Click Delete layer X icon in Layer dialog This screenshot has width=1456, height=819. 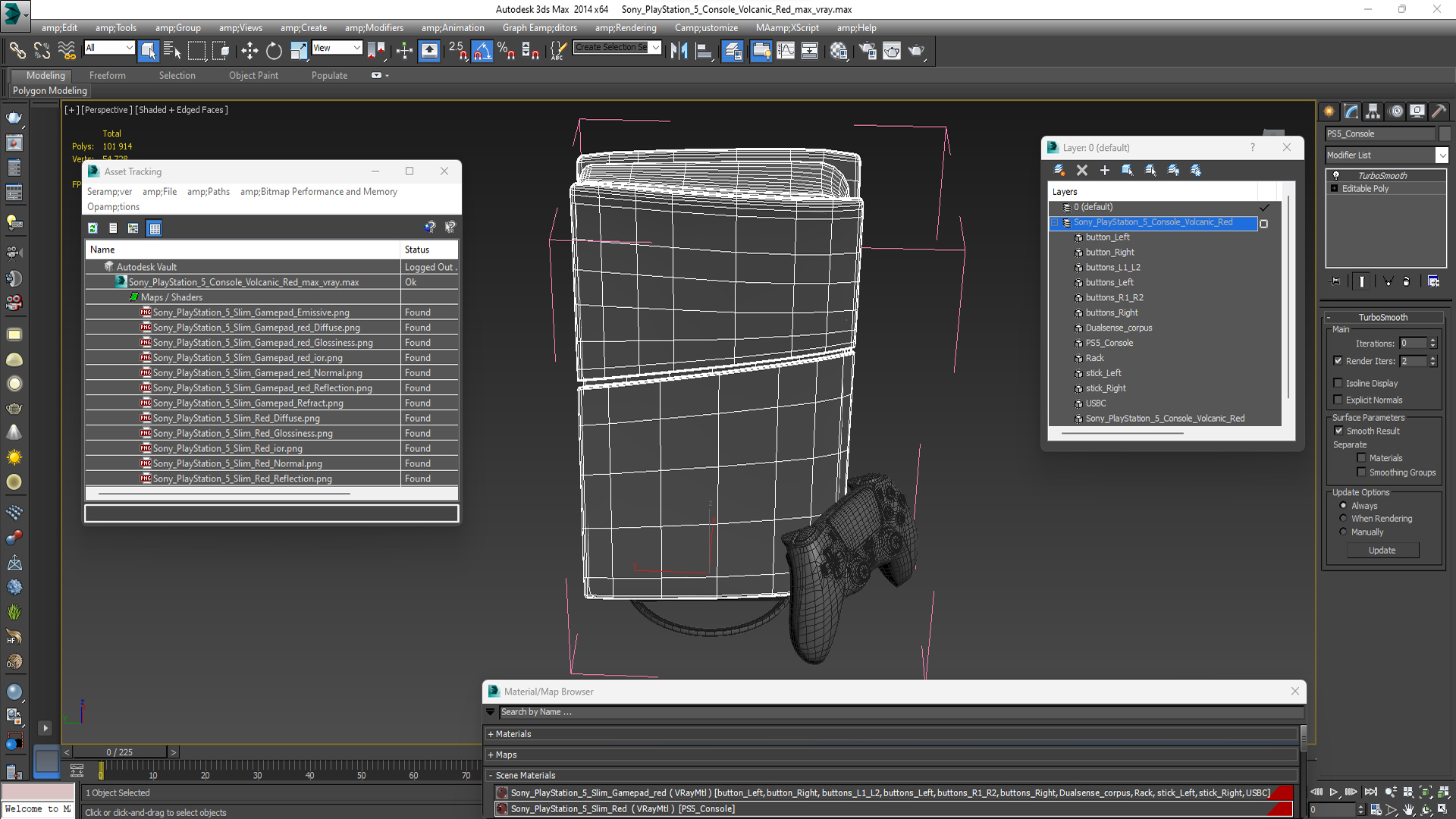(x=1082, y=170)
